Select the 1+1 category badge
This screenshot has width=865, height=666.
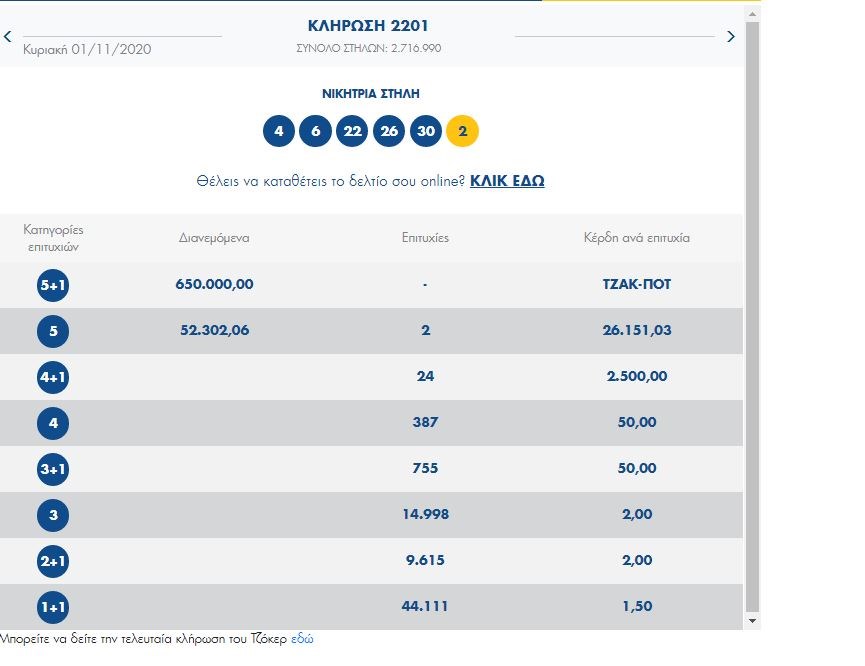[x=53, y=608]
